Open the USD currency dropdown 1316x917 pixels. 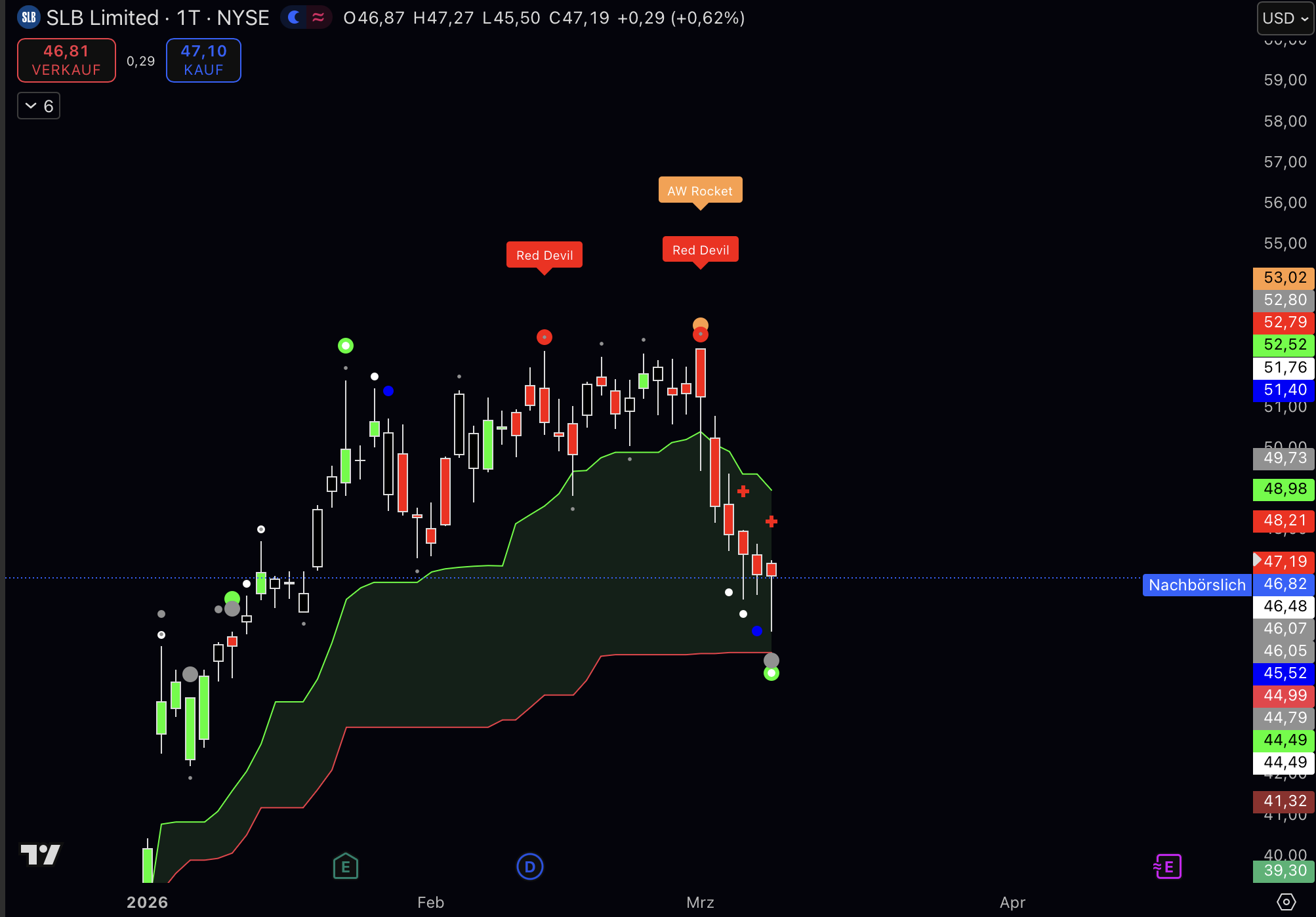[1285, 18]
